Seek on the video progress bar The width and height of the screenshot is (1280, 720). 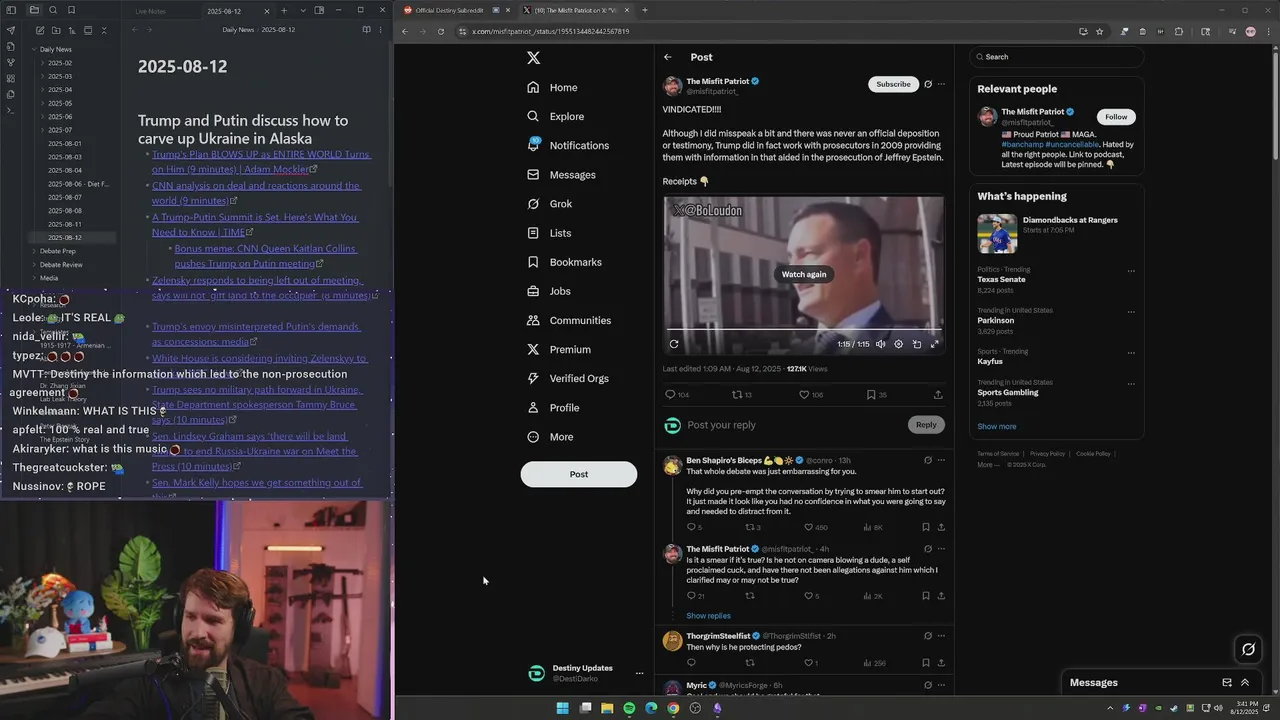point(804,329)
